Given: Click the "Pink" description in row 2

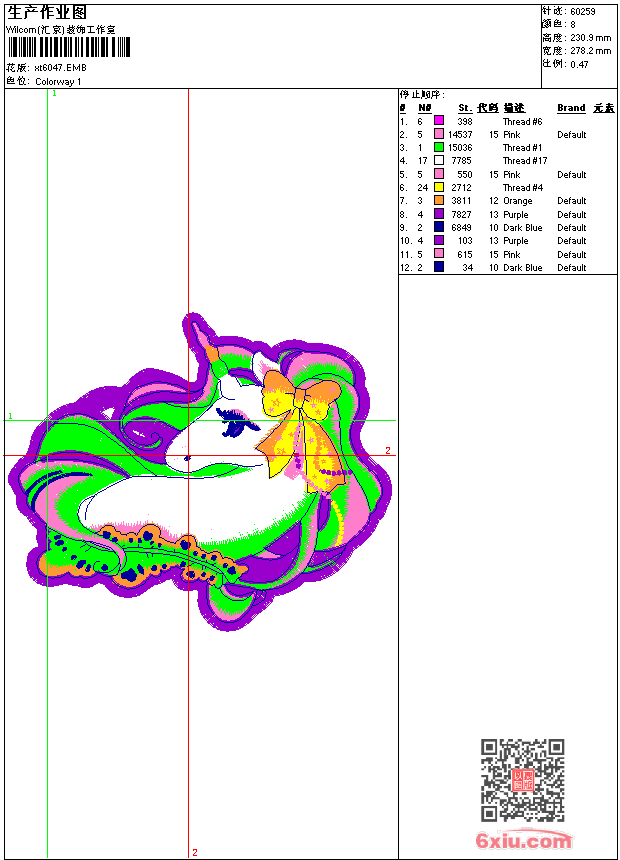Looking at the screenshot, I should click(511, 135).
